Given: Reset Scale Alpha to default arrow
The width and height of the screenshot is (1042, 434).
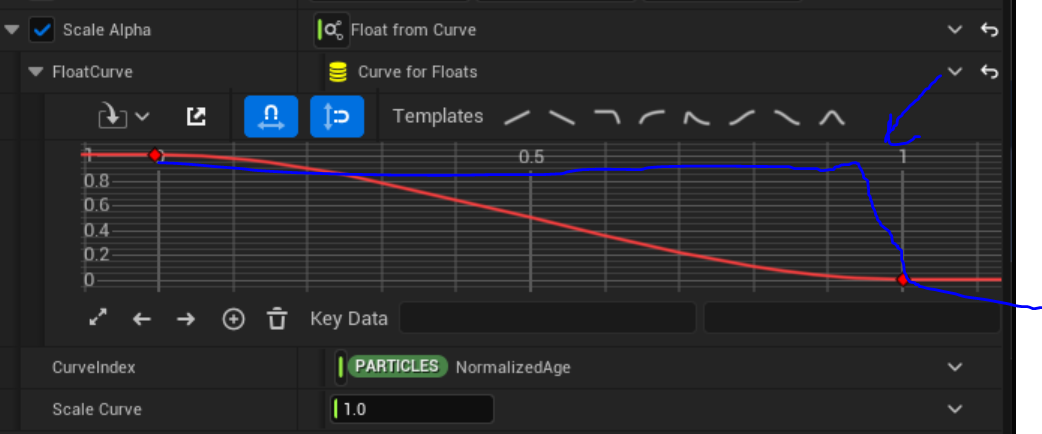Looking at the screenshot, I should pyautogui.click(x=990, y=30).
